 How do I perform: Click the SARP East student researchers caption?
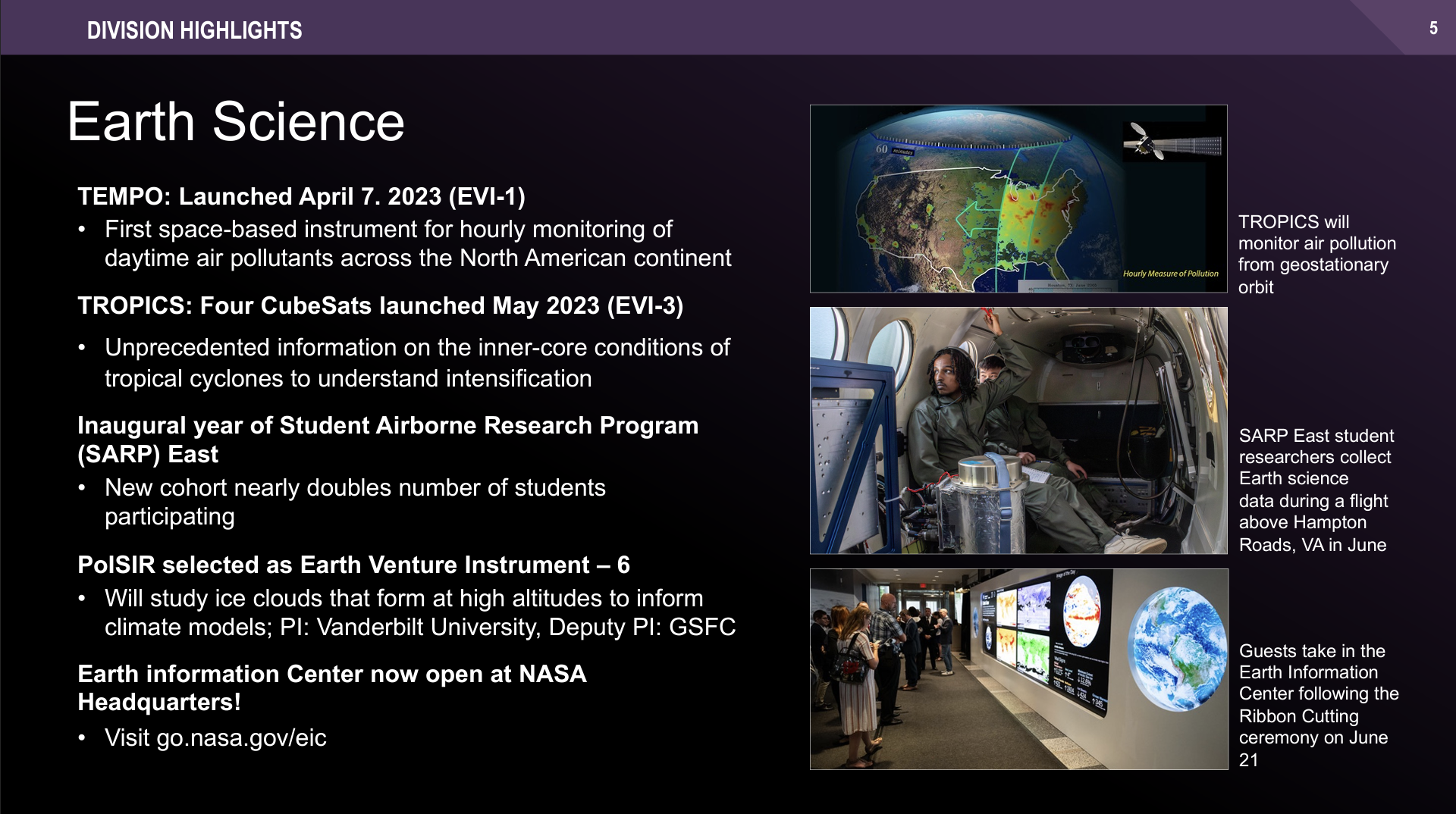[1316, 490]
